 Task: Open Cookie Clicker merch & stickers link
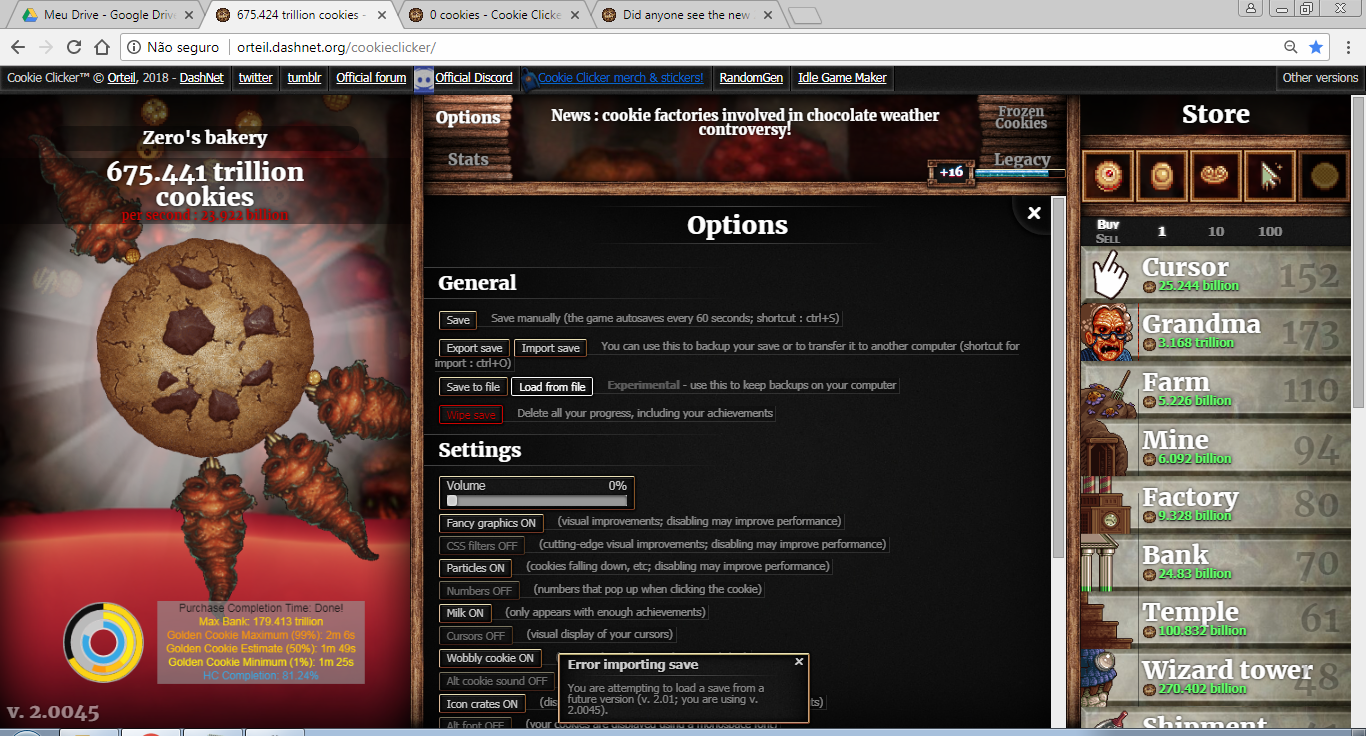coord(620,78)
